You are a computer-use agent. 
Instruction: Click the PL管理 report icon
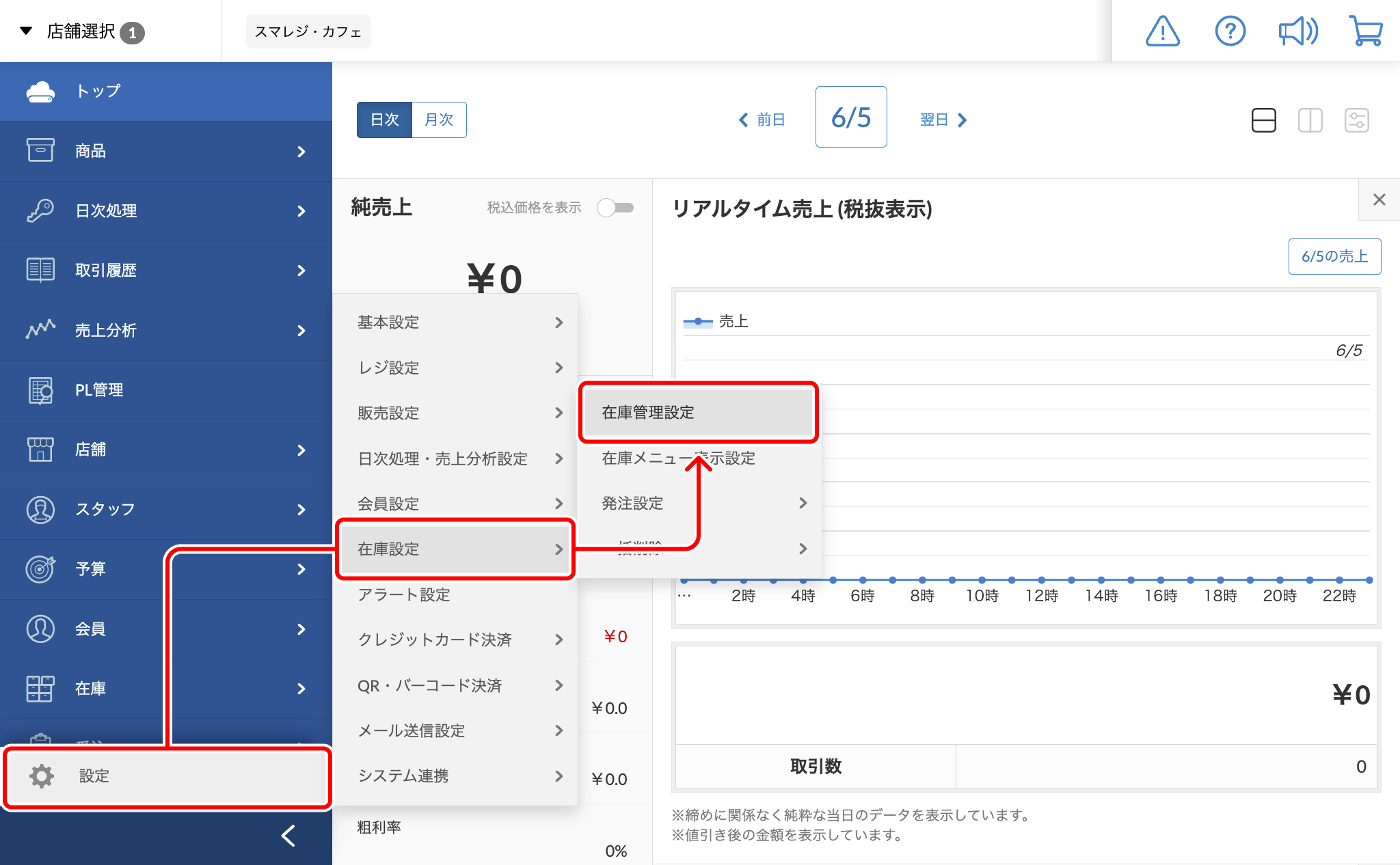40,390
